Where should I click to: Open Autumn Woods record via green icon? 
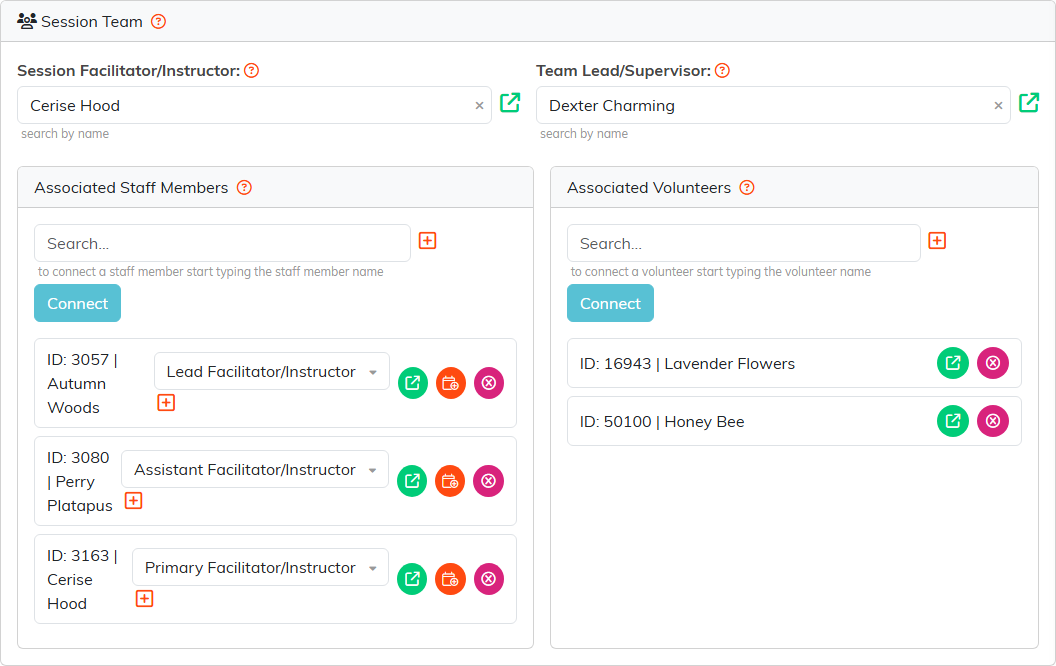(413, 383)
